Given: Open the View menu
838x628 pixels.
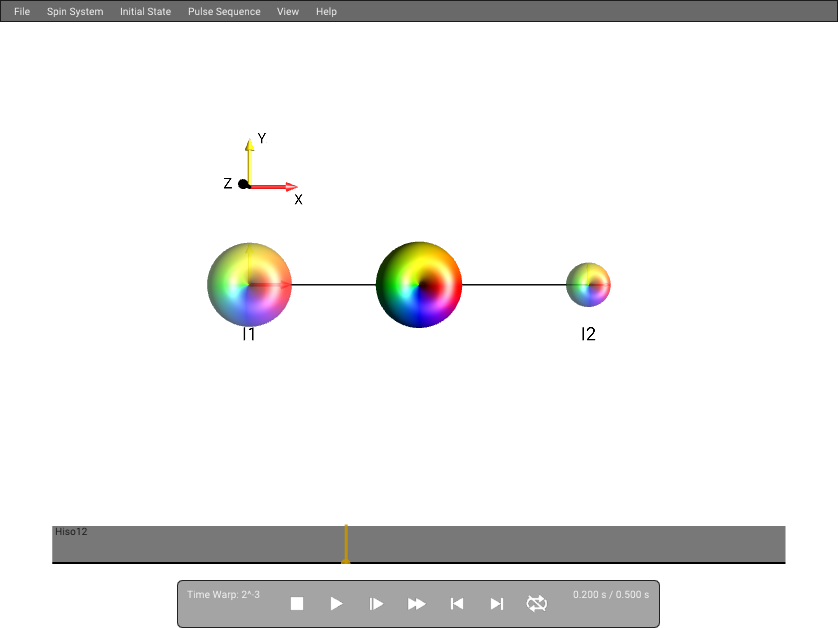Looking at the screenshot, I should 288,11.
